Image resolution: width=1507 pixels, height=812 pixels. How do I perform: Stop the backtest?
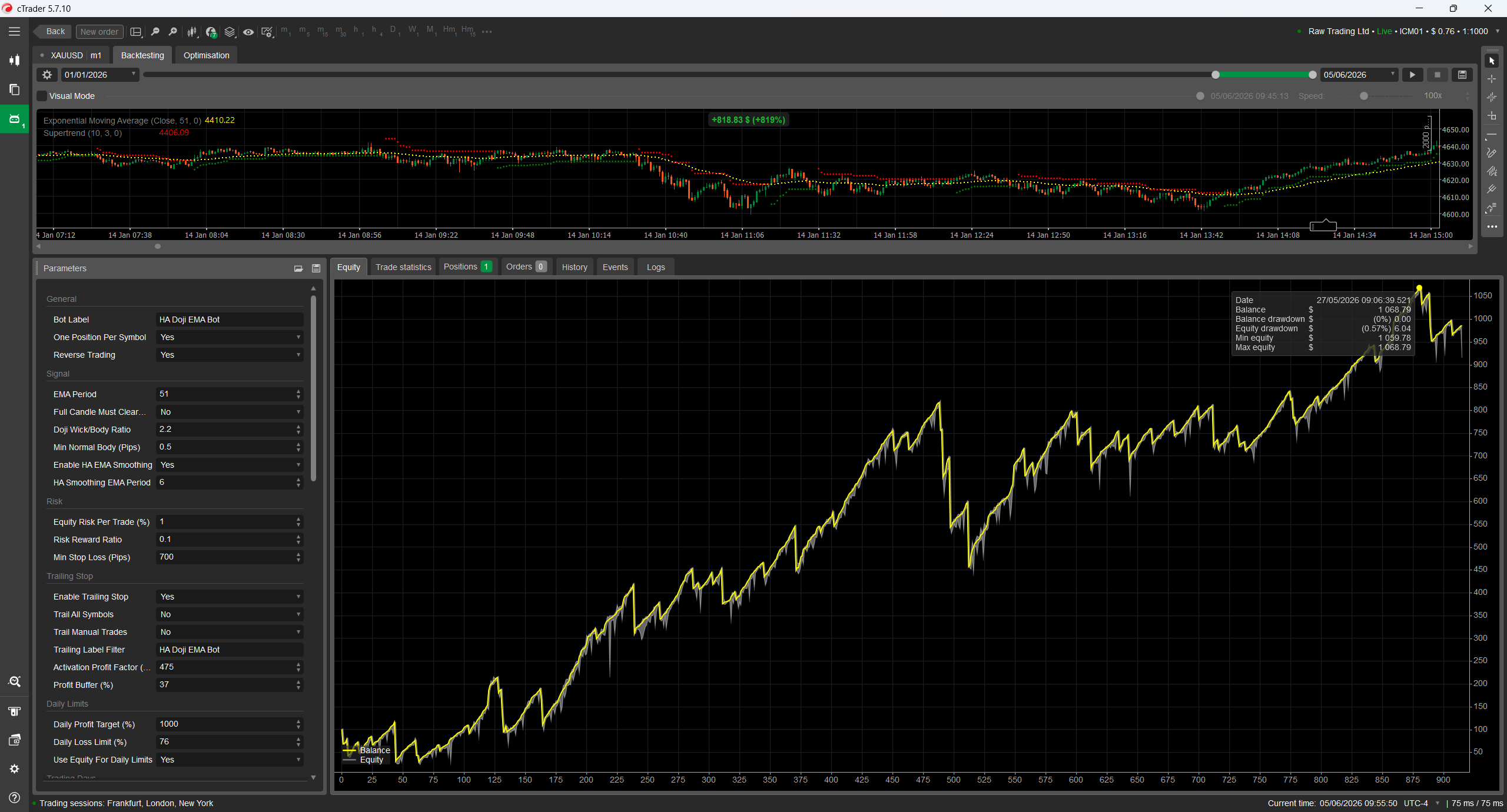pyautogui.click(x=1437, y=75)
